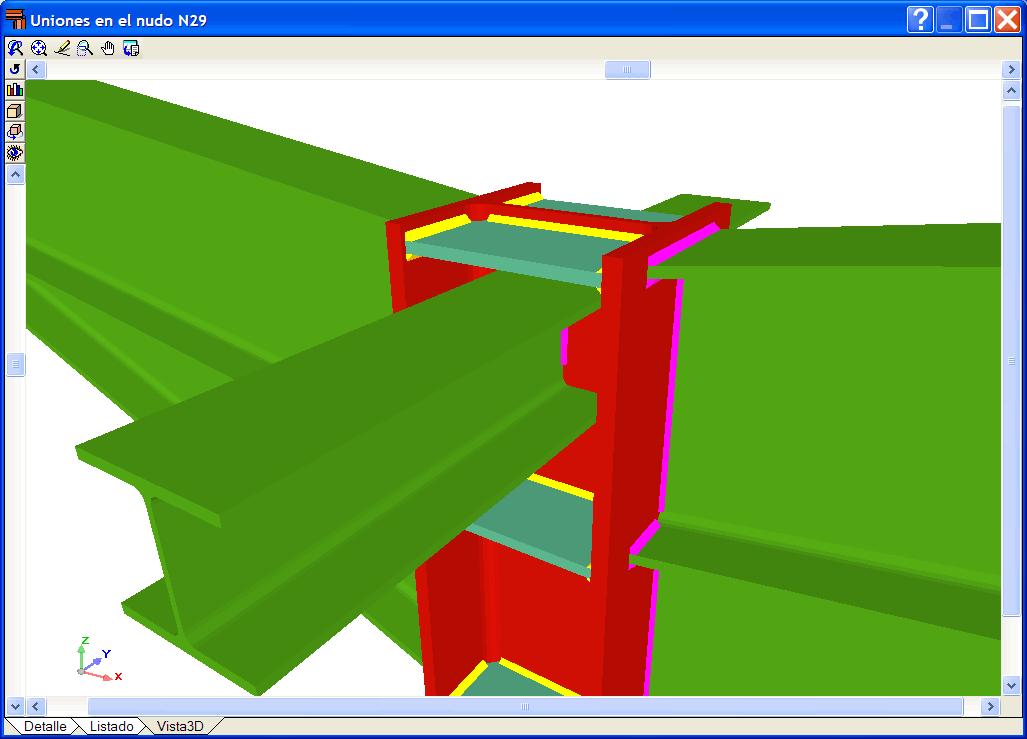
Task: Click the up arrow of left rotation scrollbar
Action: click(16, 174)
